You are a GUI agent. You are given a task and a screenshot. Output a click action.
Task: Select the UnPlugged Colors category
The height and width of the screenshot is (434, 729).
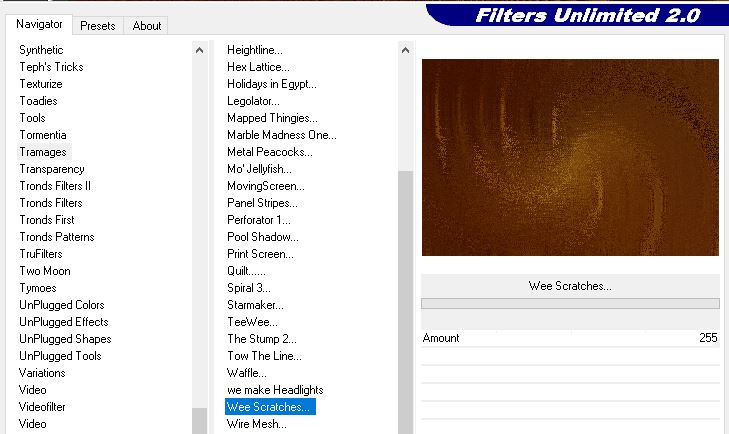click(x=61, y=305)
